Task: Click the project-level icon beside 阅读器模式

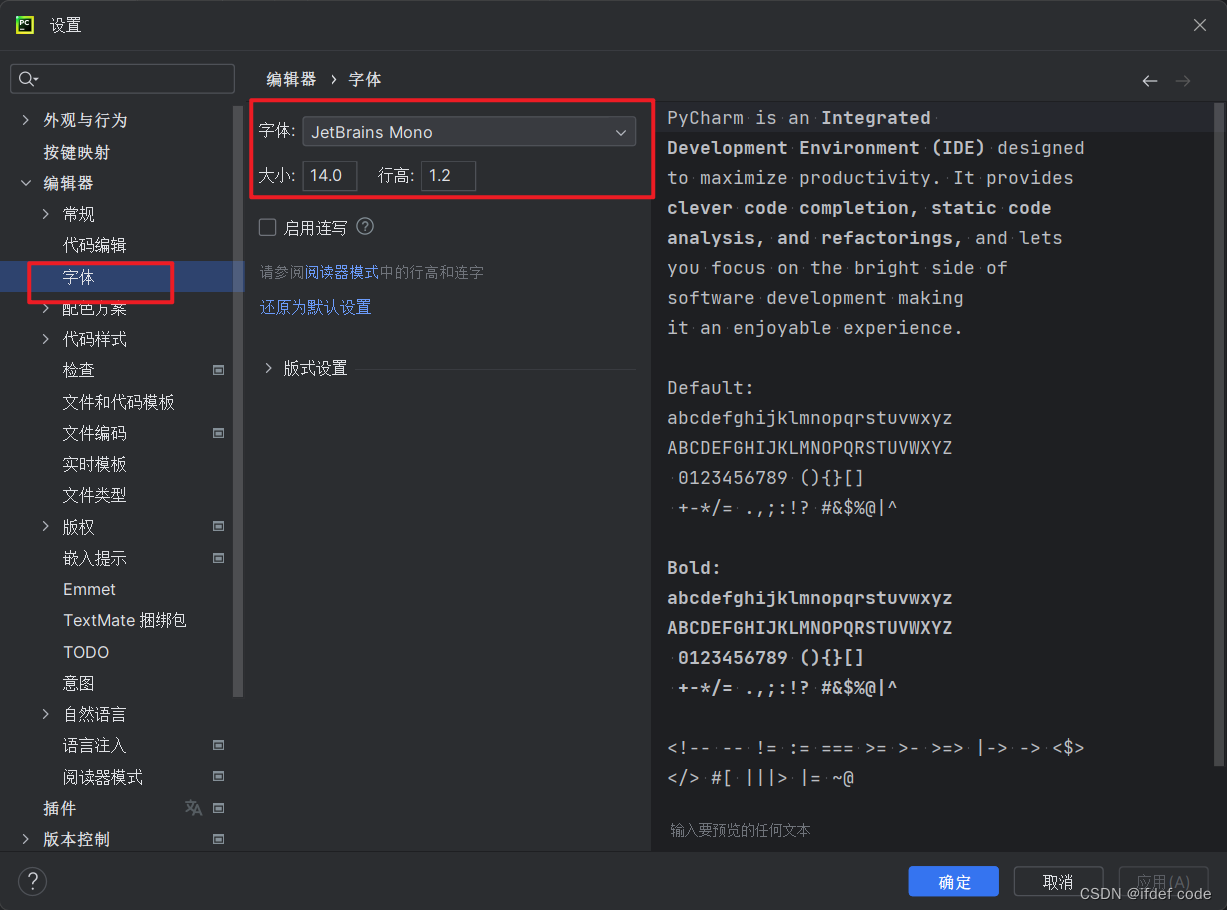Action: pos(218,776)
